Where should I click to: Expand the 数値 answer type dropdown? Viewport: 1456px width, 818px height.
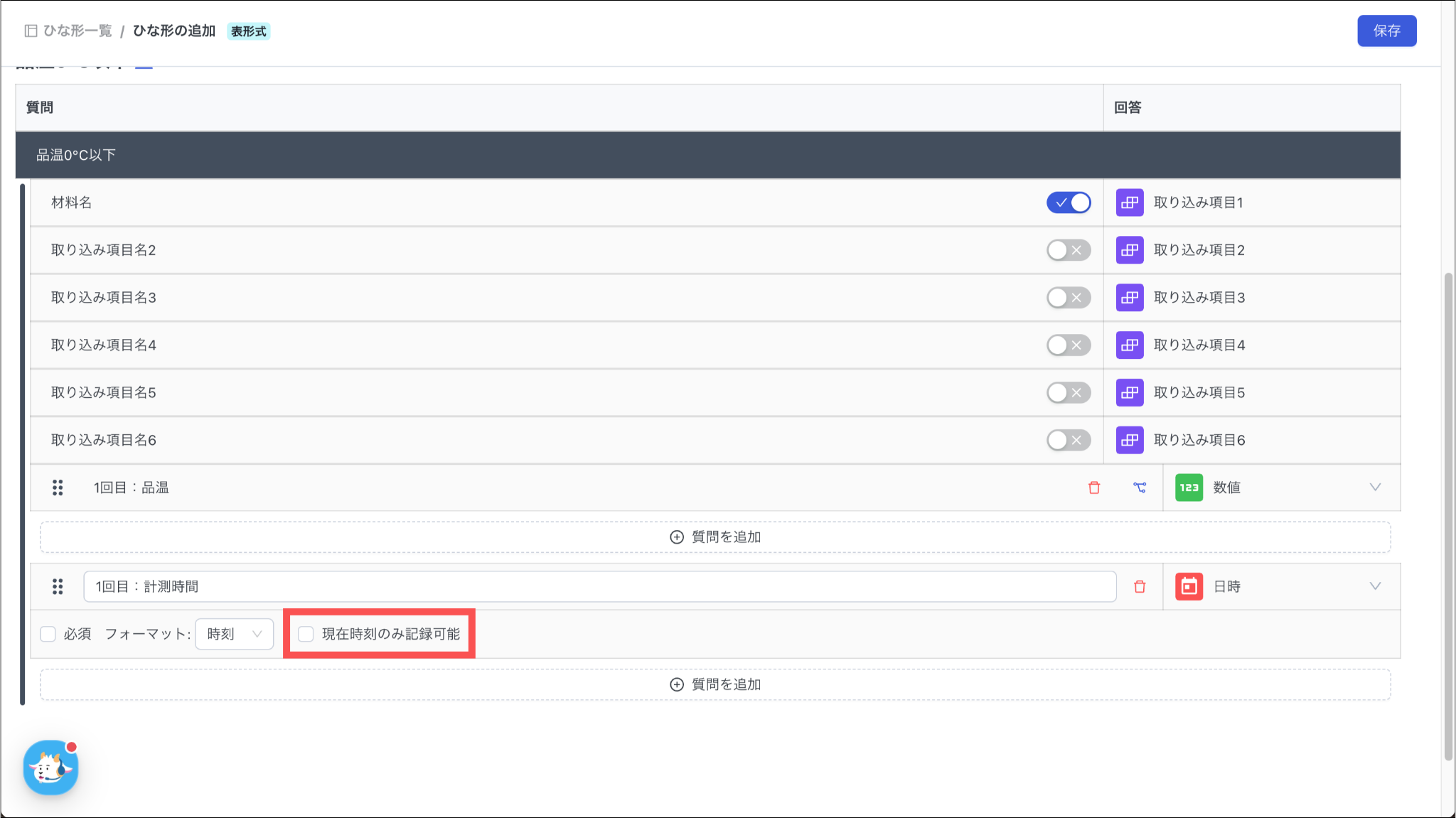pyautogui.click(x=1374, y=488)
